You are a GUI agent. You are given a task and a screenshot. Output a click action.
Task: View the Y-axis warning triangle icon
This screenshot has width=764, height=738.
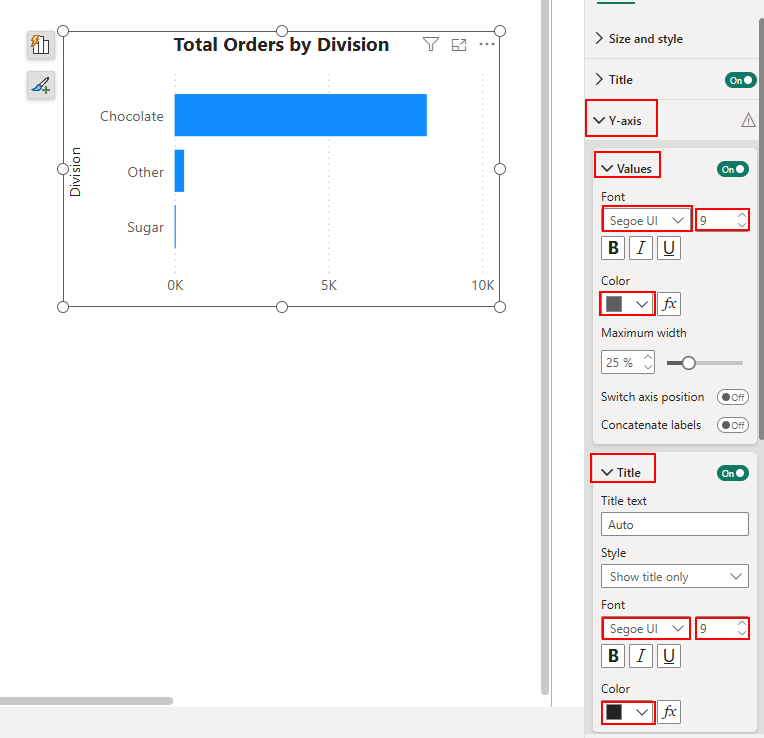[x=748, y=120]
